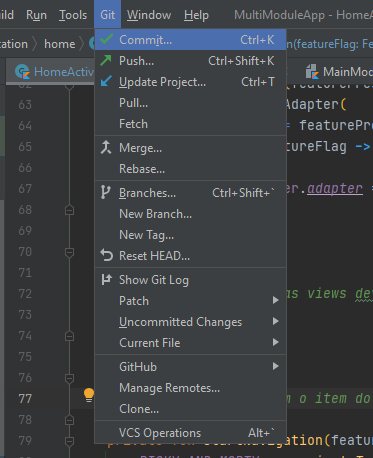Choose New Branch... menu entry

click(x=191, y=214)
